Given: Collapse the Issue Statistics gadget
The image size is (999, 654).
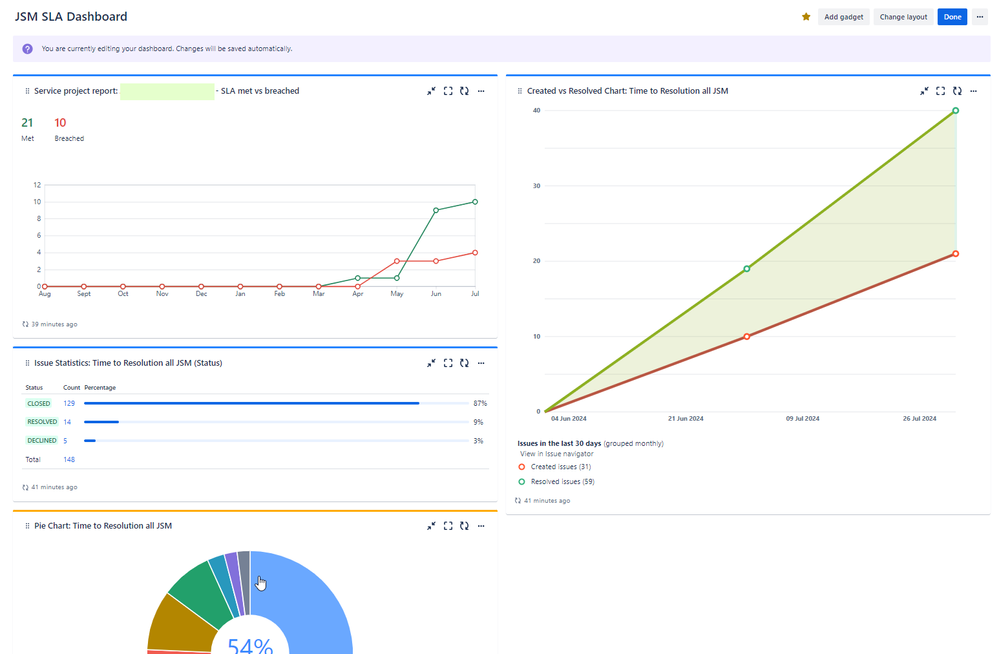Looking at the screenshot, I should click(x=431, y=363).
